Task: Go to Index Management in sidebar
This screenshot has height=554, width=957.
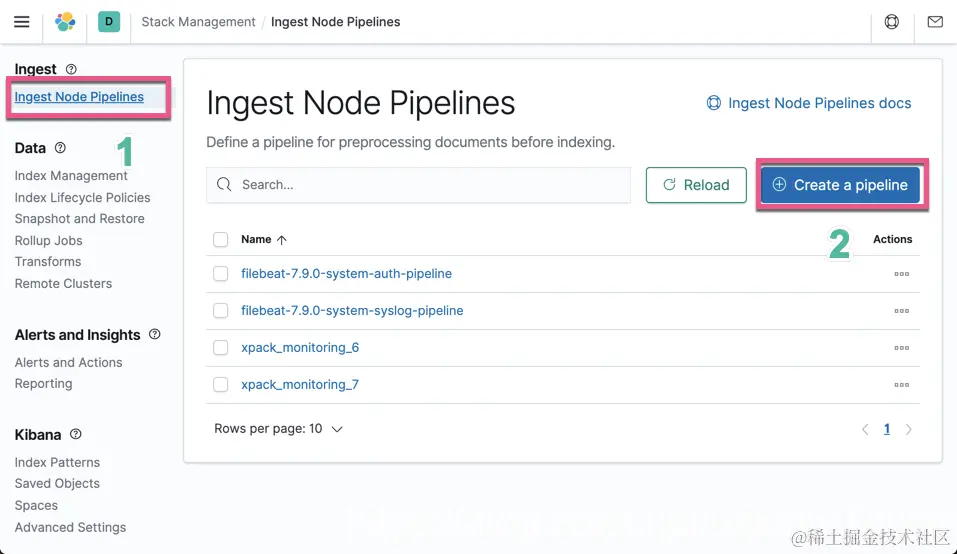Action: [71, 176]
